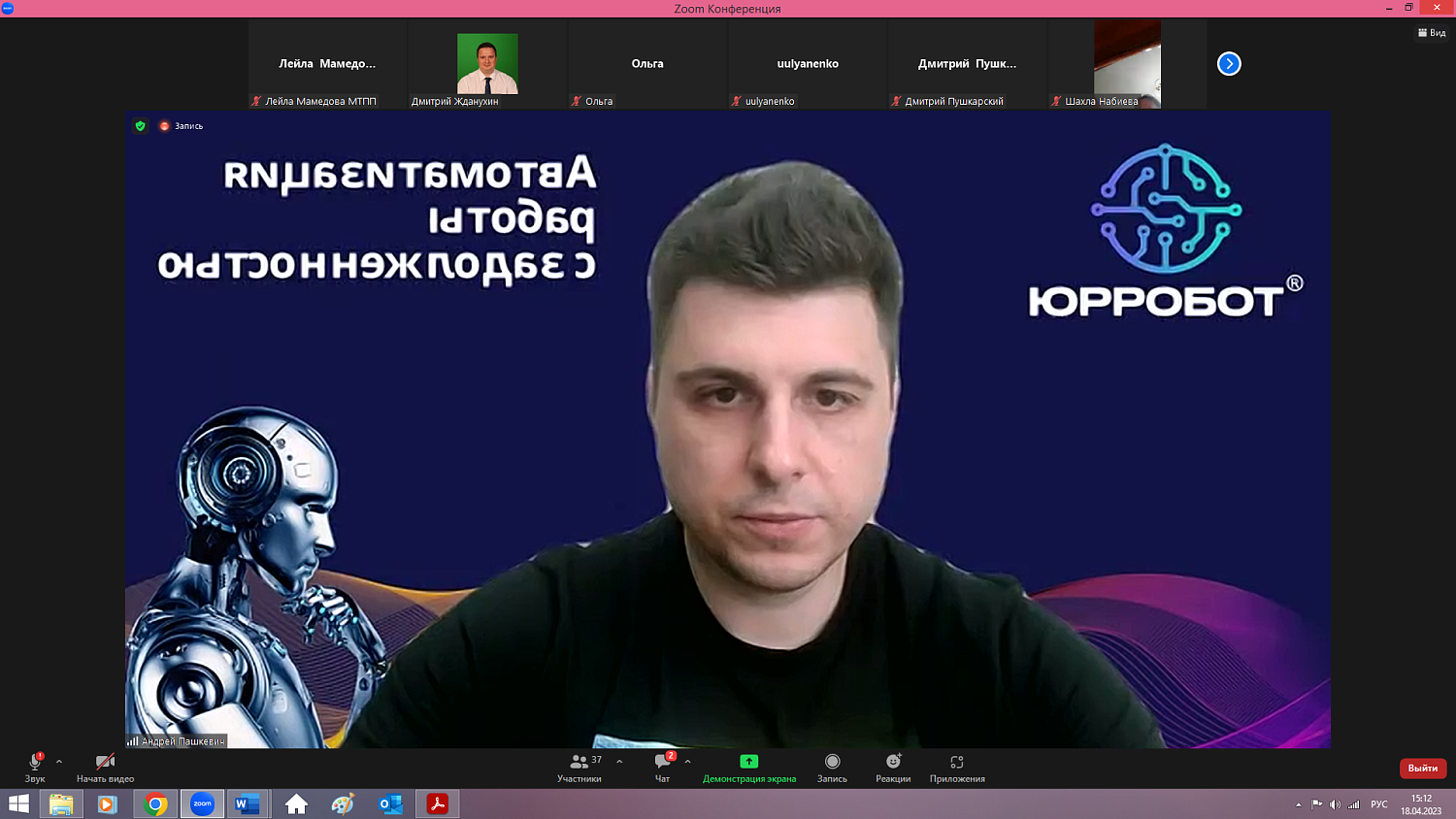This screenshot has height=819, width=1456.
Task: Toggle the system volume speaker icon
Action: tap(1334, 803)
